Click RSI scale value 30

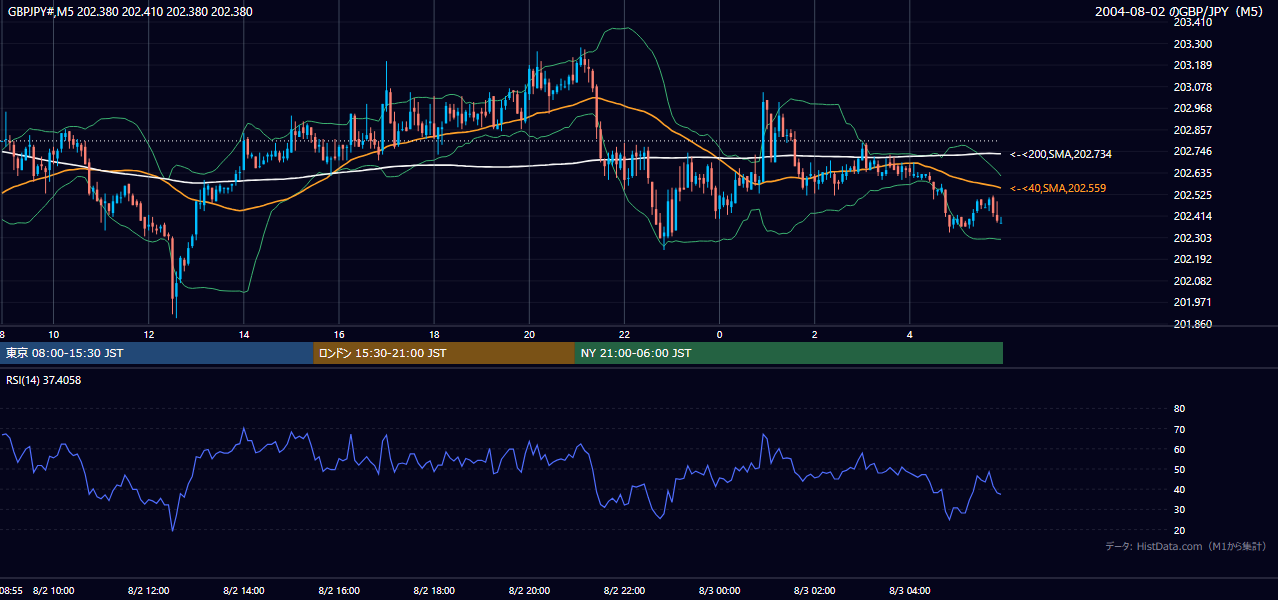click(1179, 510)
